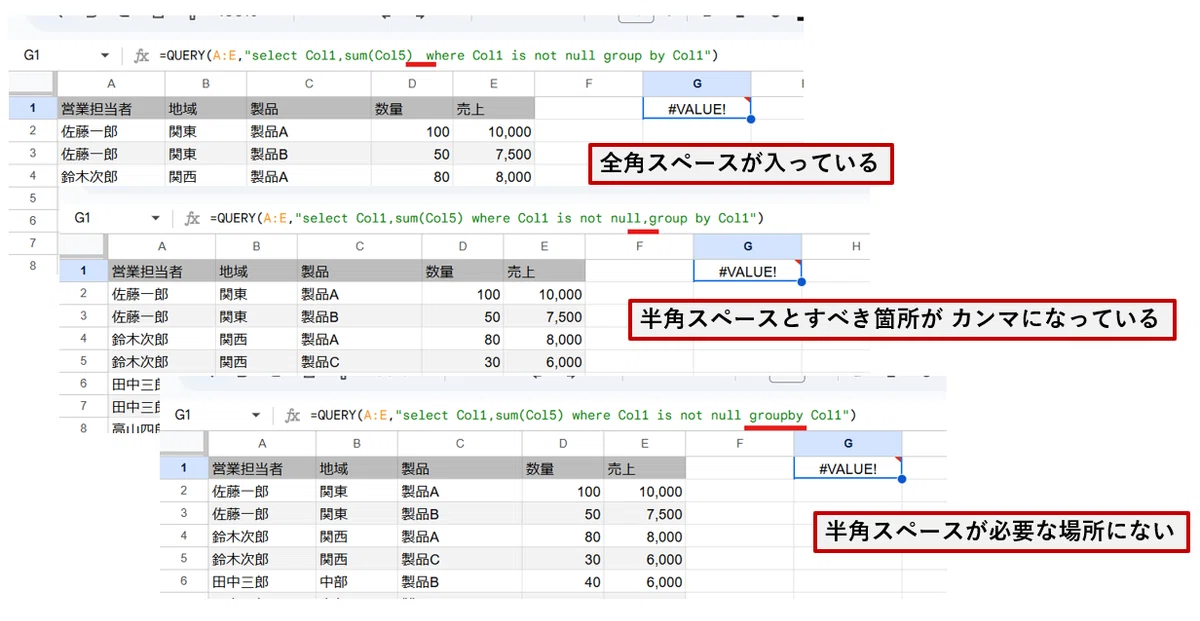Click 鈴木次郎 cell in top screenshot
Image resolution: width=1200 pixels, height=621 pixels.
(111, 177)
